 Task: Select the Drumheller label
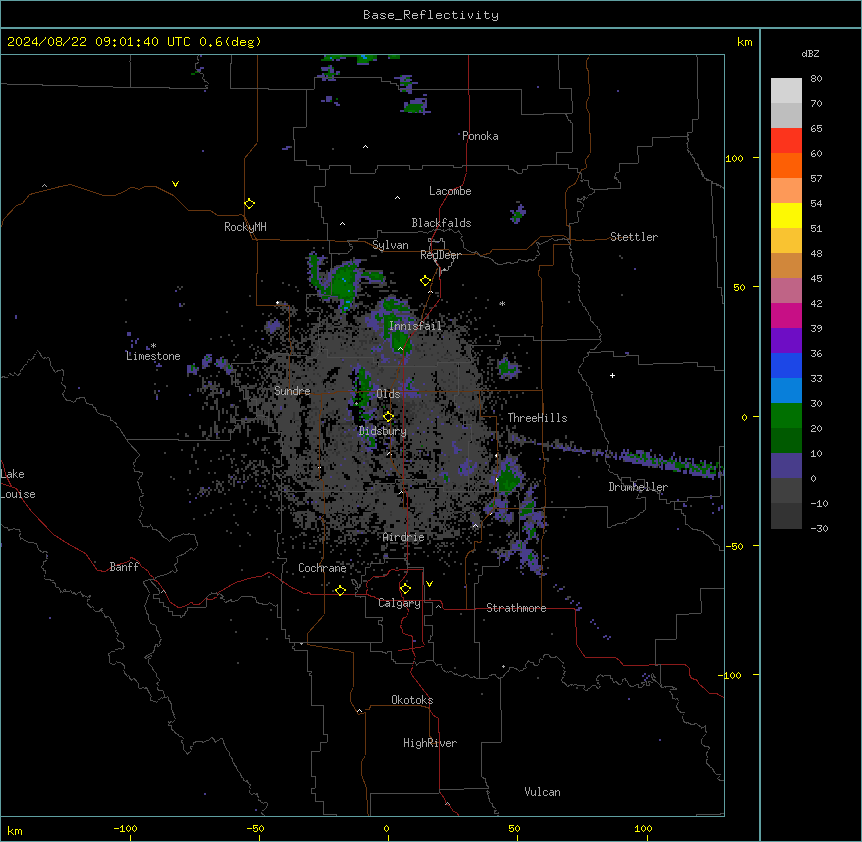click(x=638, y=487)
